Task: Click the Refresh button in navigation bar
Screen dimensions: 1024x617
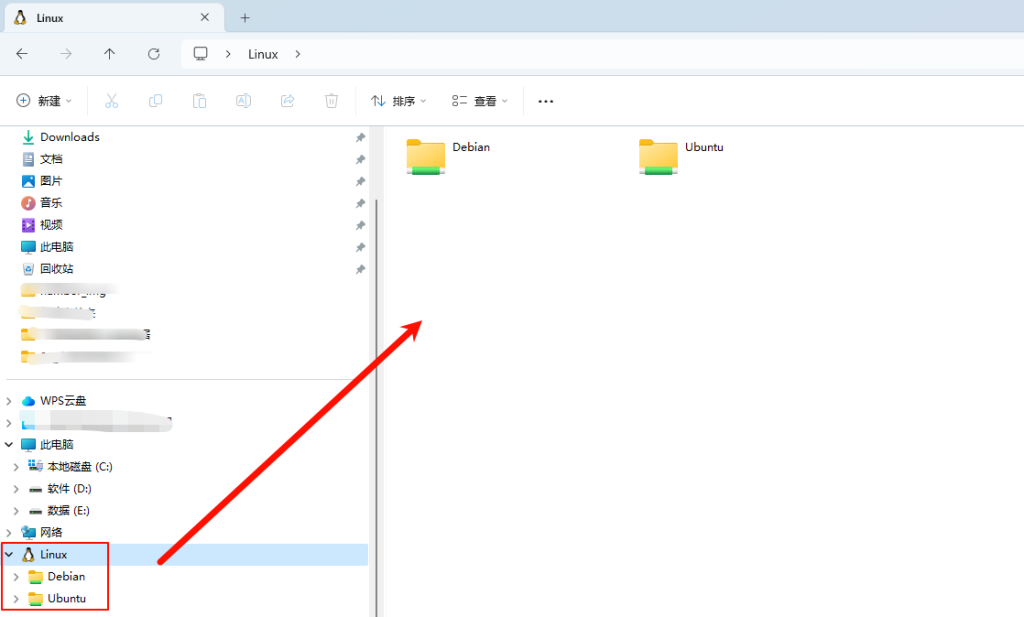Action: (x=153, y=54)
